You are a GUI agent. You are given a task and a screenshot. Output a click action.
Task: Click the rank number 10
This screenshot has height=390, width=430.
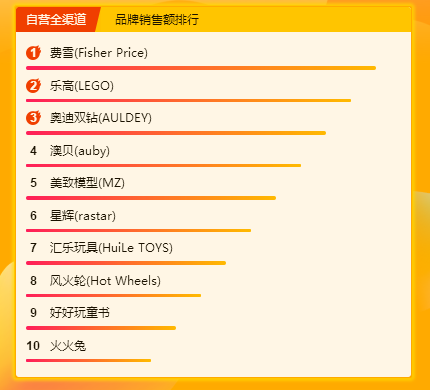(33, 346)
